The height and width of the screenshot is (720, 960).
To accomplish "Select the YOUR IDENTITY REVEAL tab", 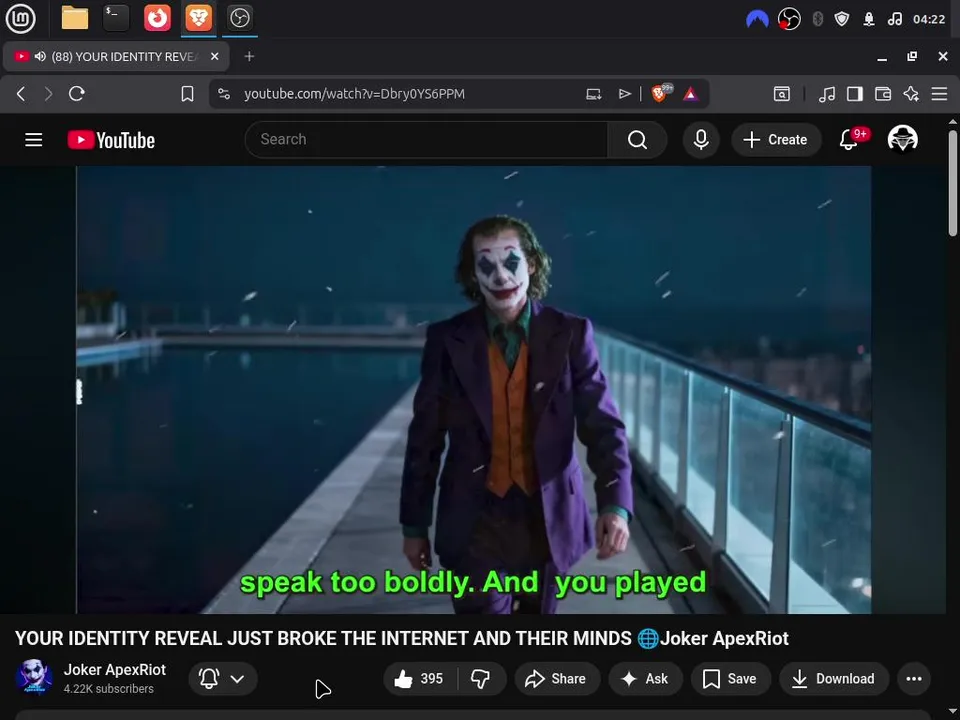I will [116, 56].
